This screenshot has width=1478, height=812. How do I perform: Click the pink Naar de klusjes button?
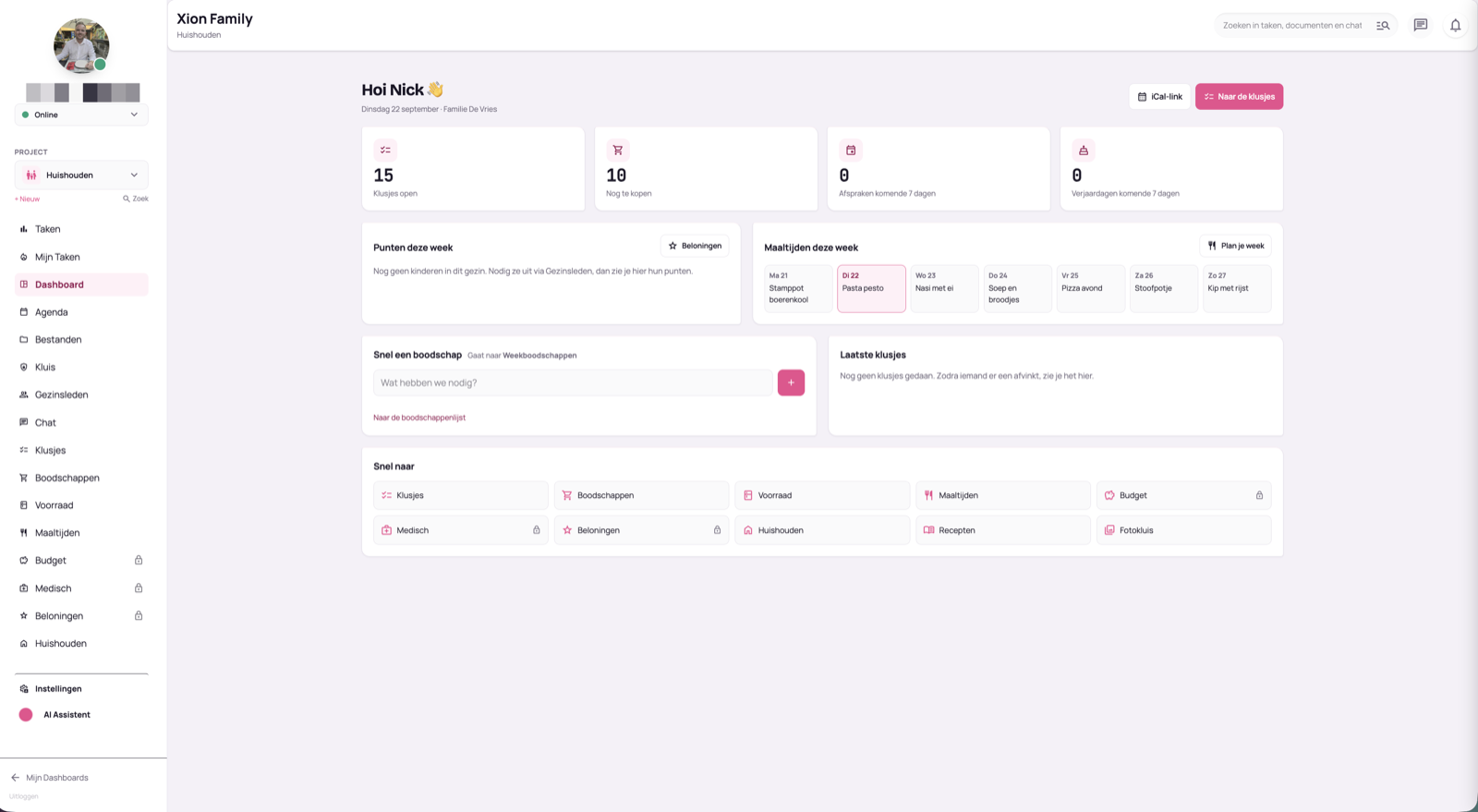point(1239,96)
